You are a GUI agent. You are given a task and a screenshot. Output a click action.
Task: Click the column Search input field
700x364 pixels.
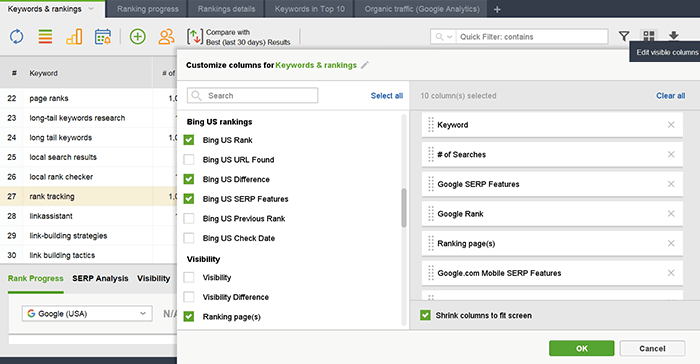pyautogui.click(x=253, y=96)
